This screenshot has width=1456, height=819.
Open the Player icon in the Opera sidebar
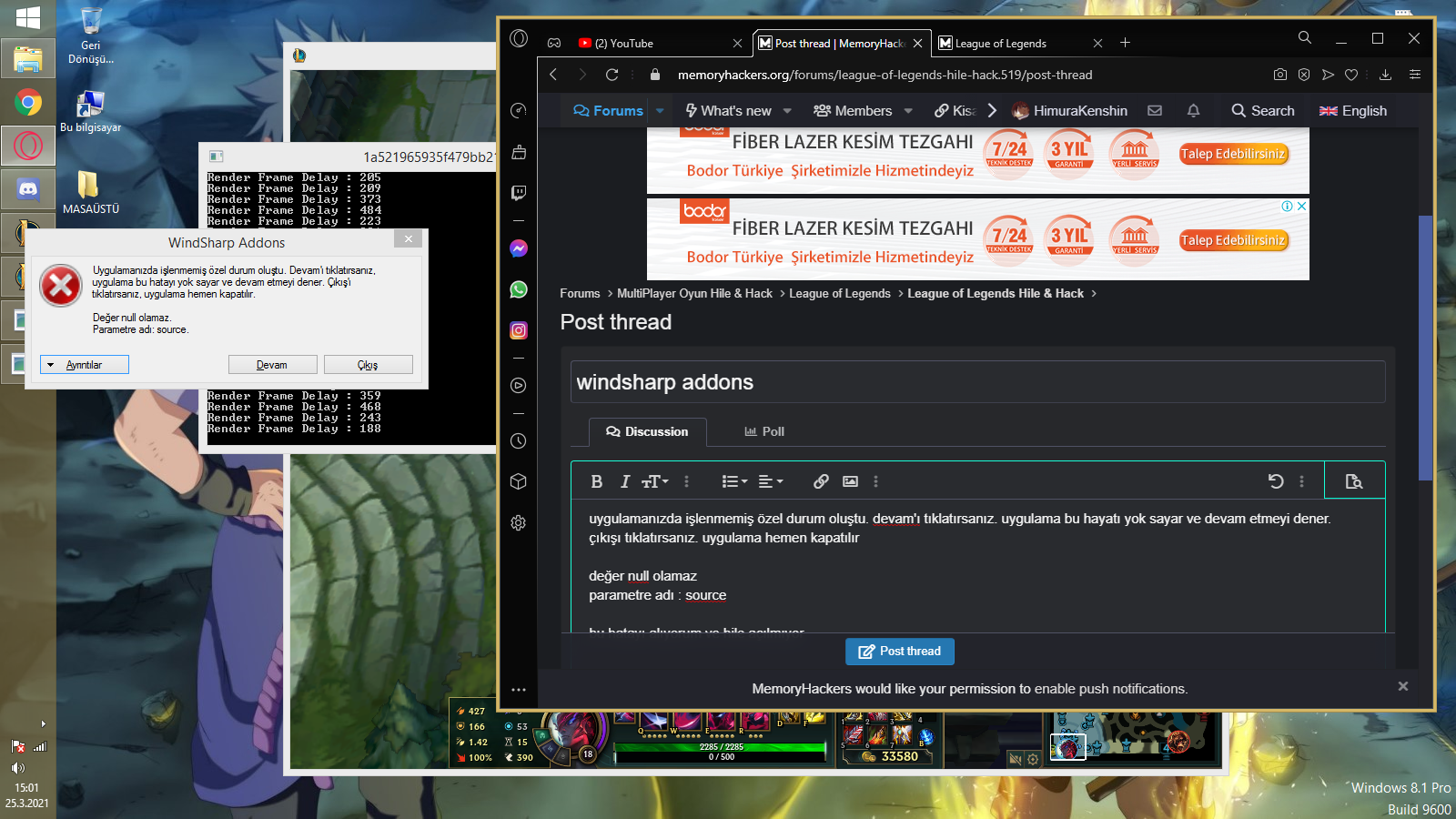(x=519, y=385)
